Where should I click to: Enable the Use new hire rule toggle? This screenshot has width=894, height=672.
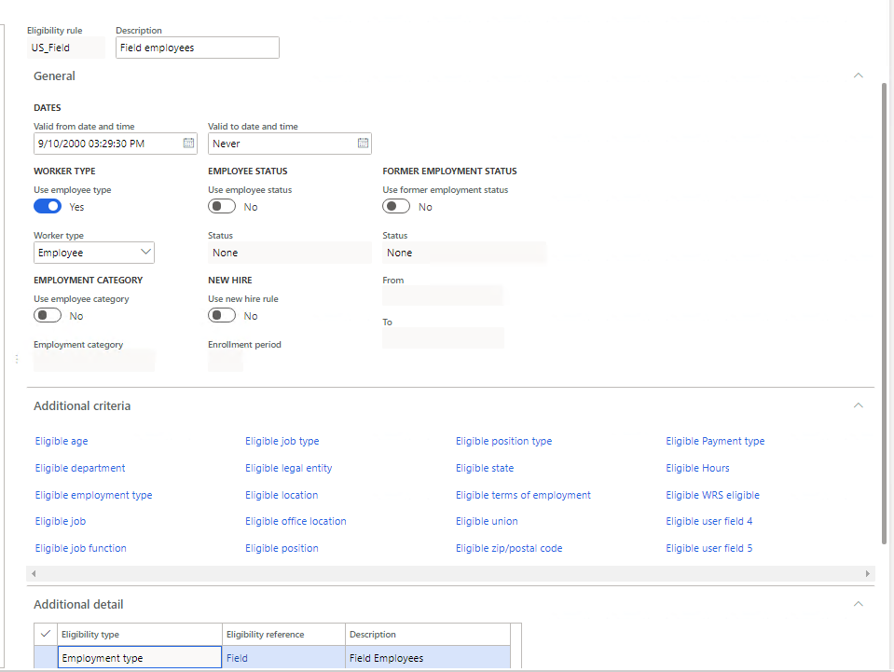(x=221, y=315)
